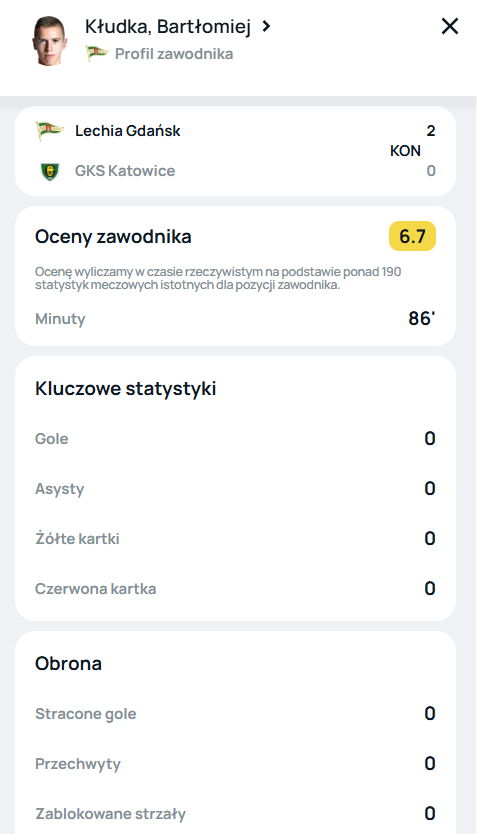Select Lechia Gdańsk team name
The height and width of the screenshot is (834, 477).
pyautogui.click(x=128, y=131)
